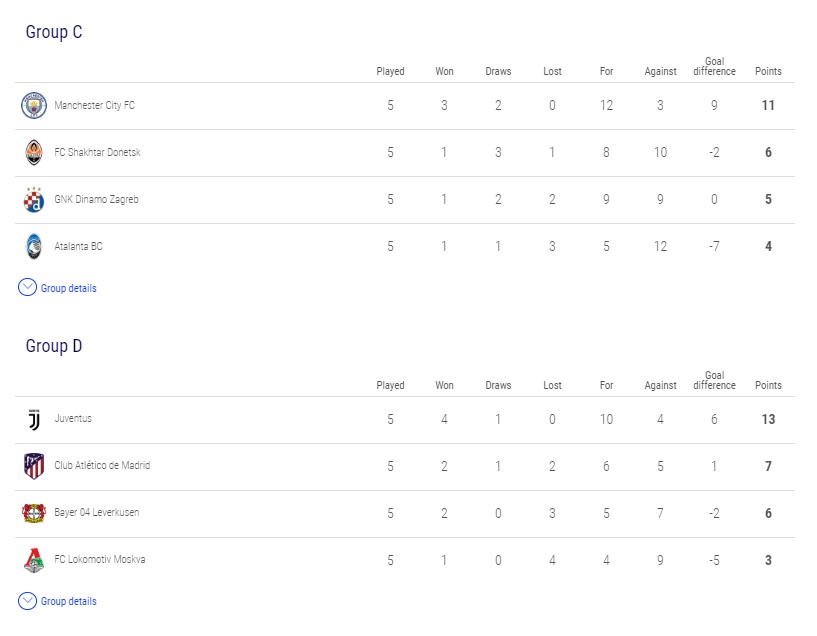Select the Manchester City FC team name
The height and width of the screenshot is (636, 817).
(x=94, y=105)
